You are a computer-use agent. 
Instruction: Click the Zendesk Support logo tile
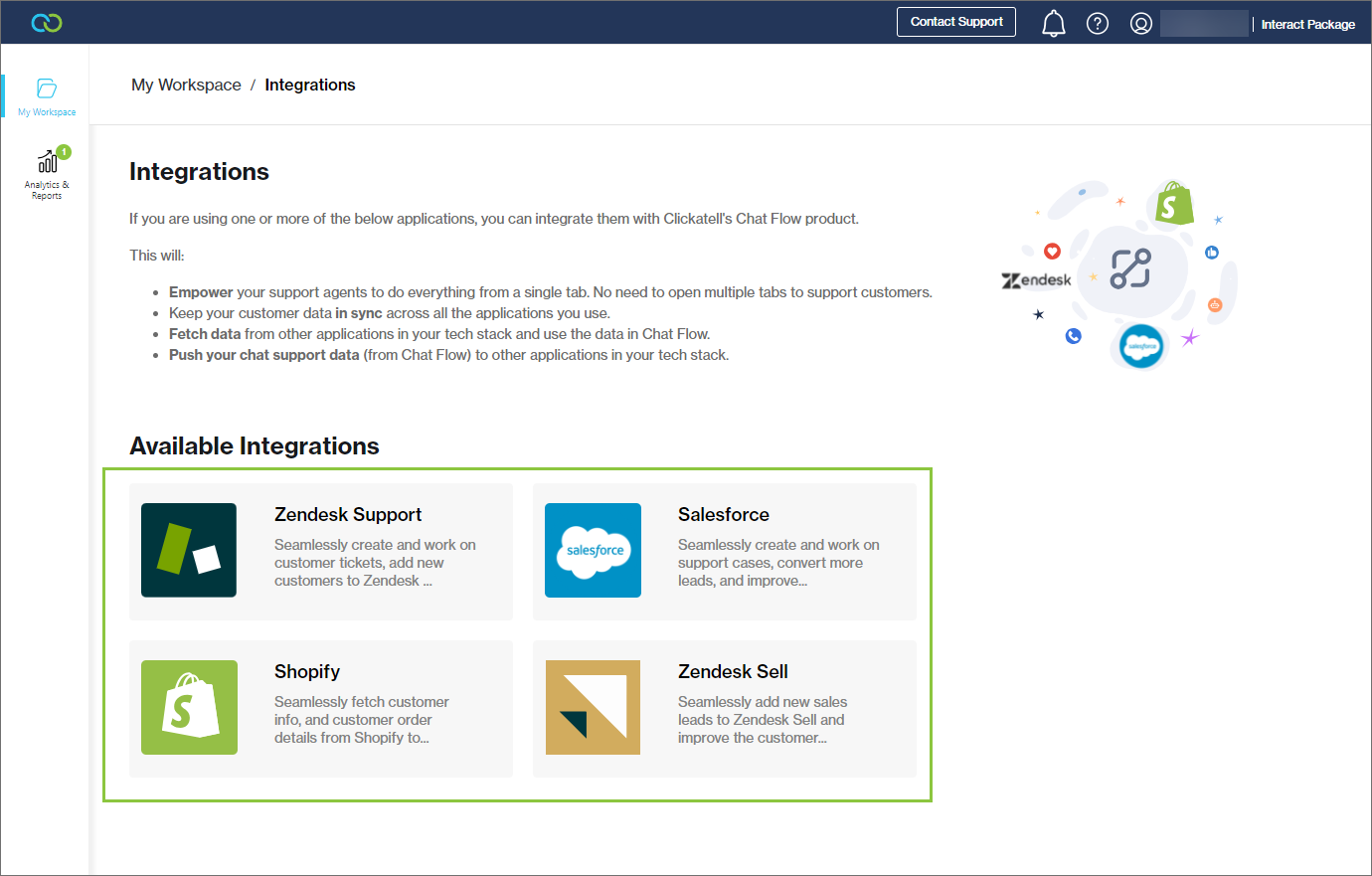point(189,550)
